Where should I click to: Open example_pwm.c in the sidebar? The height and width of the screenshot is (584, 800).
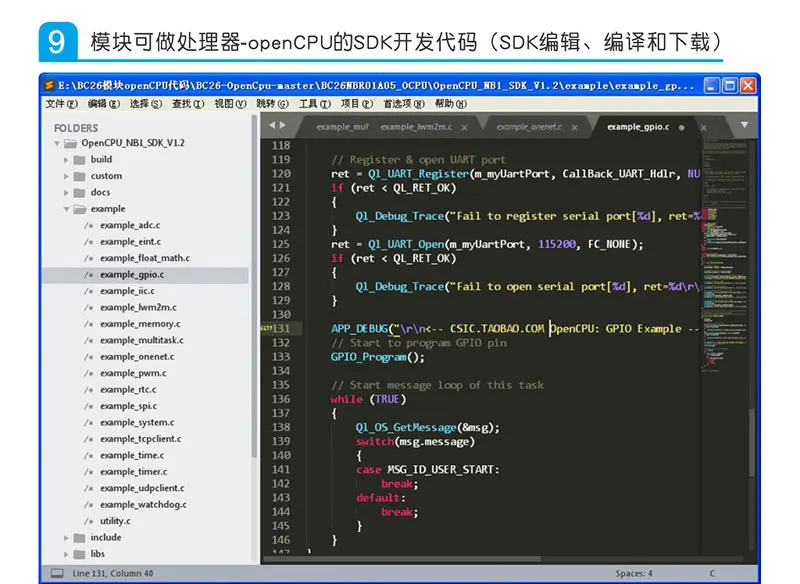click(133, 373)
